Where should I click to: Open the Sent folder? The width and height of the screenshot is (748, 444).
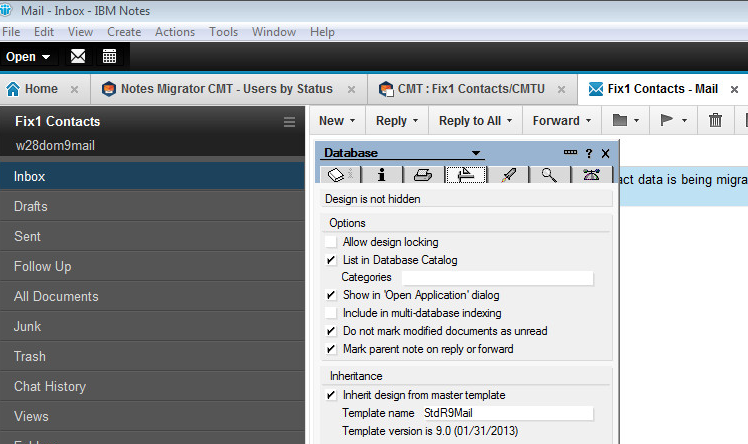click(x=152, y=237)
